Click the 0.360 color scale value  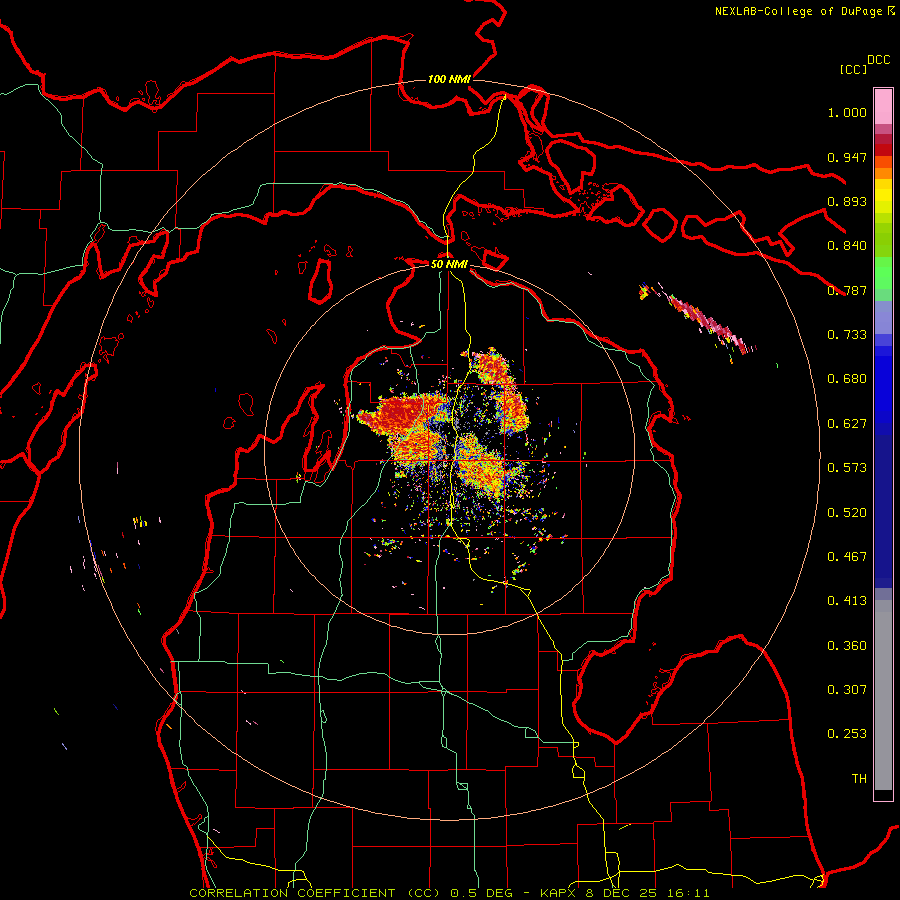tap(847, 646)
